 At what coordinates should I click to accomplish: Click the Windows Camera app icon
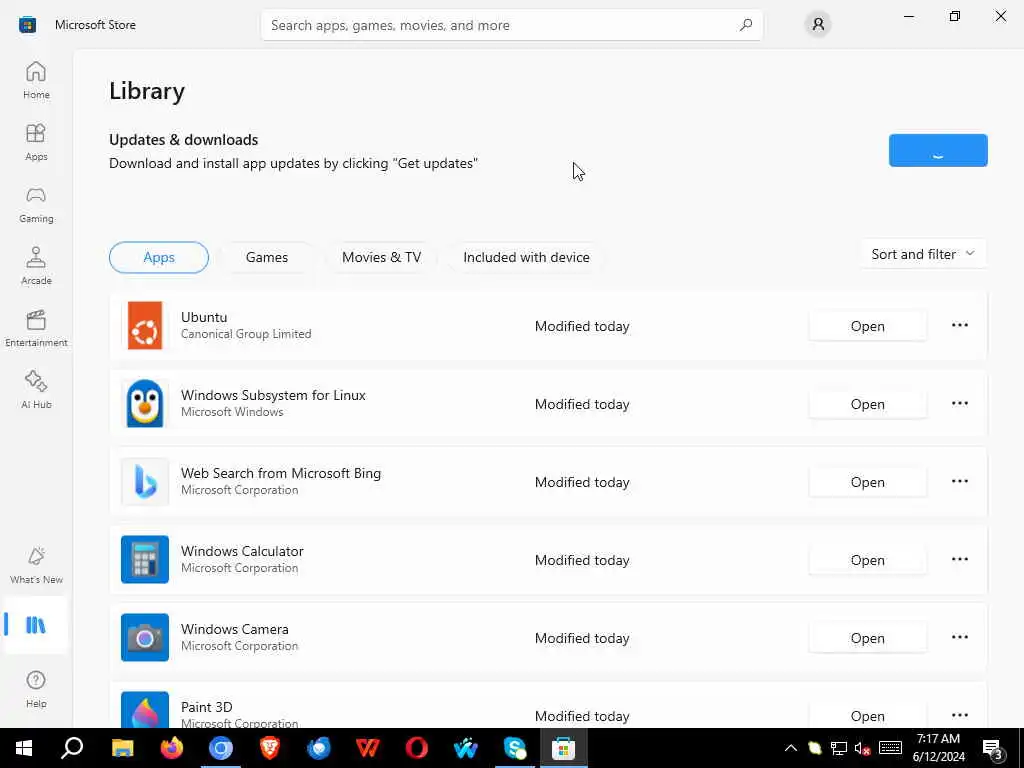point(145,637)
